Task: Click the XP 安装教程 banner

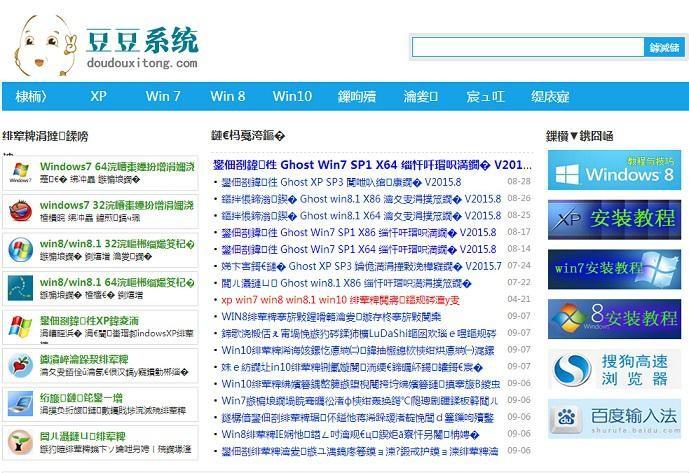Action: pyautogui.click(x=614, y=219)
